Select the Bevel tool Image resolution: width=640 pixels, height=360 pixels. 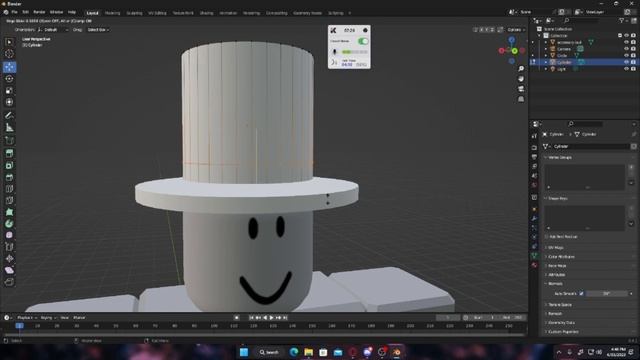9,177
